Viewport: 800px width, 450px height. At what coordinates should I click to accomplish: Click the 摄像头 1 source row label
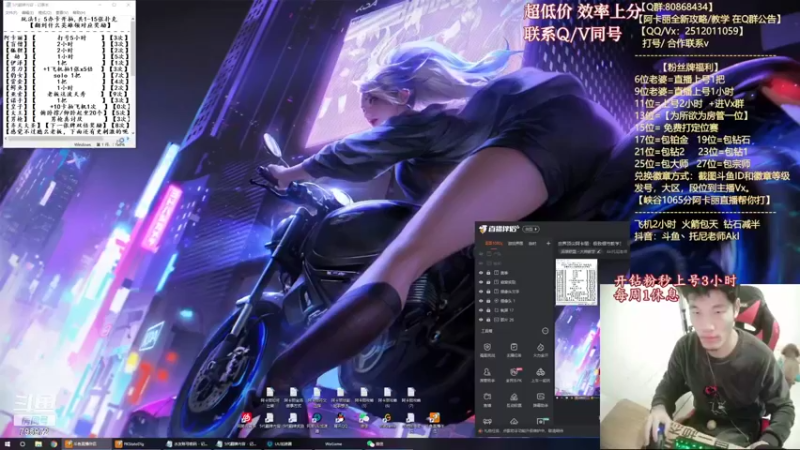click(x=507, y=301)
